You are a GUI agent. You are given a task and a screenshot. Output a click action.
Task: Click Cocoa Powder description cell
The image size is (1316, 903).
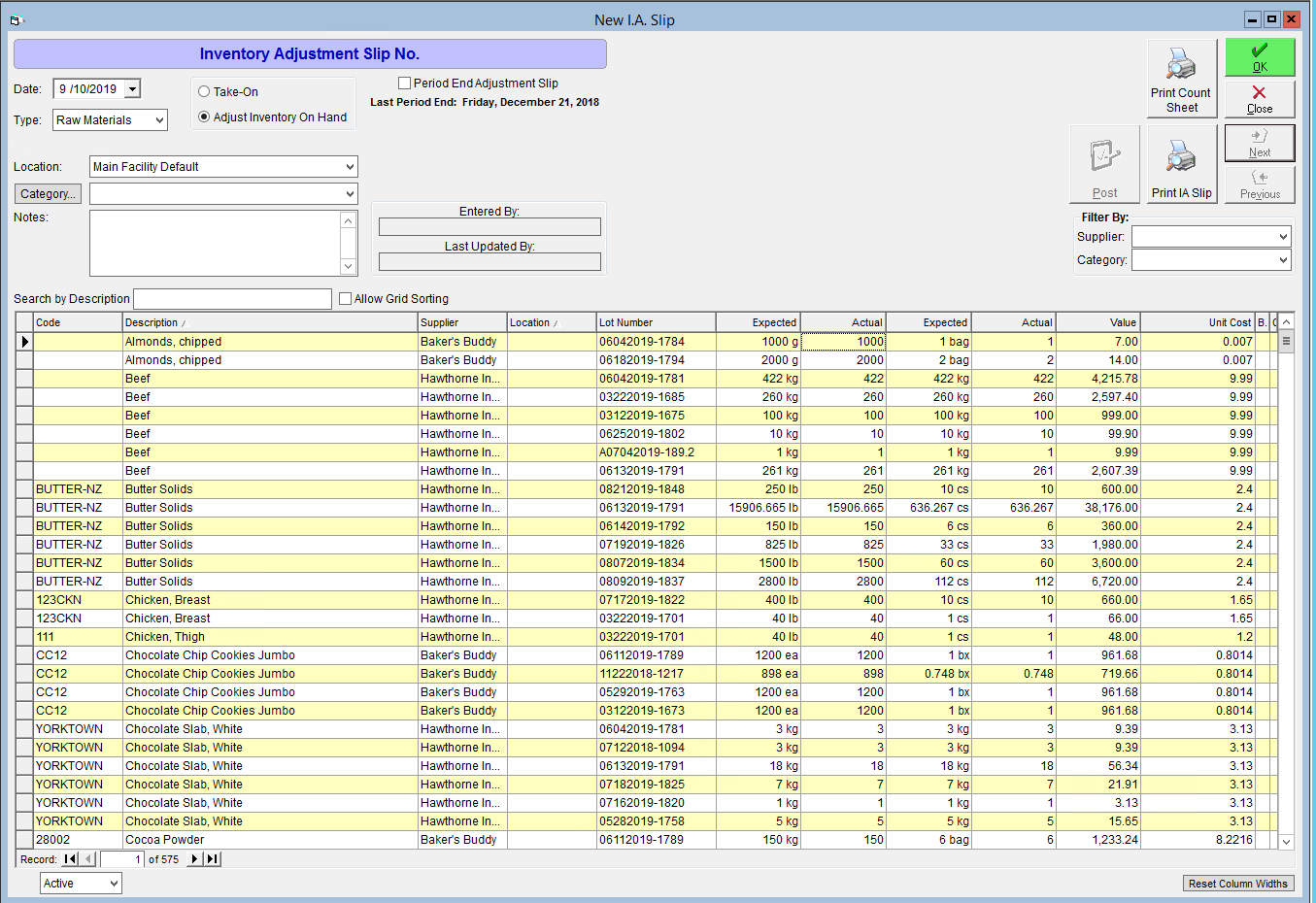tap(270, 840)
